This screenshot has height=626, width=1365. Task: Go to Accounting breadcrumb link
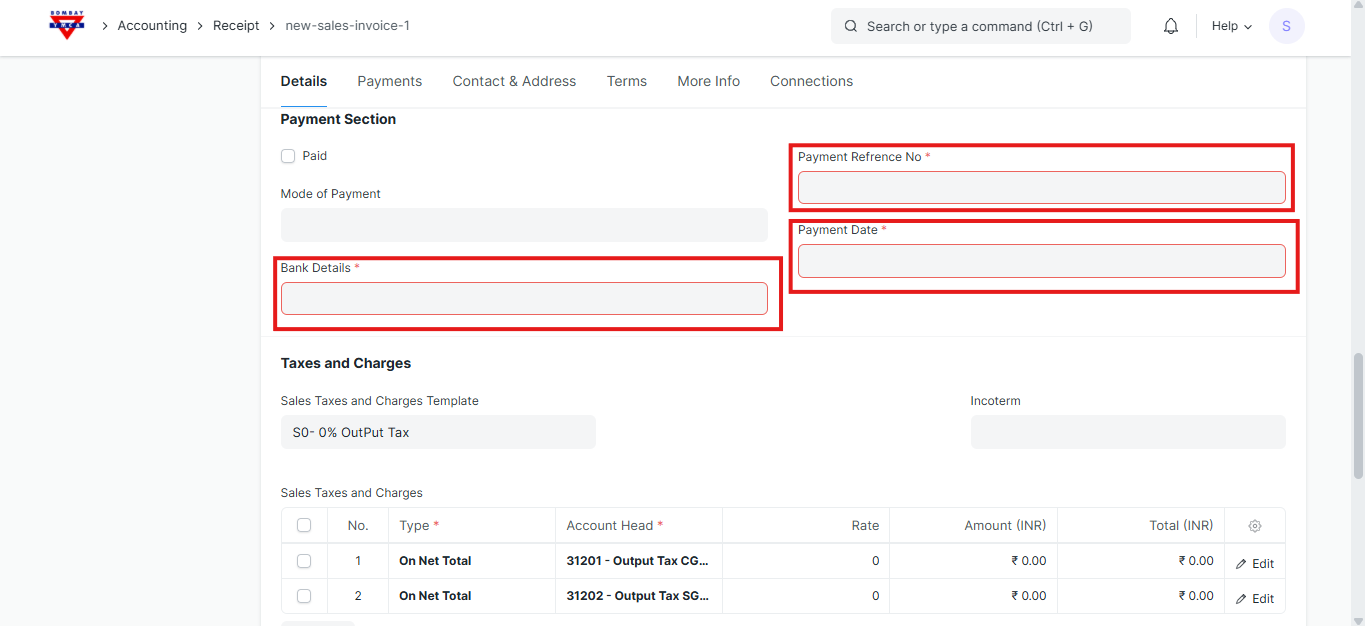(x=152, y=26)
